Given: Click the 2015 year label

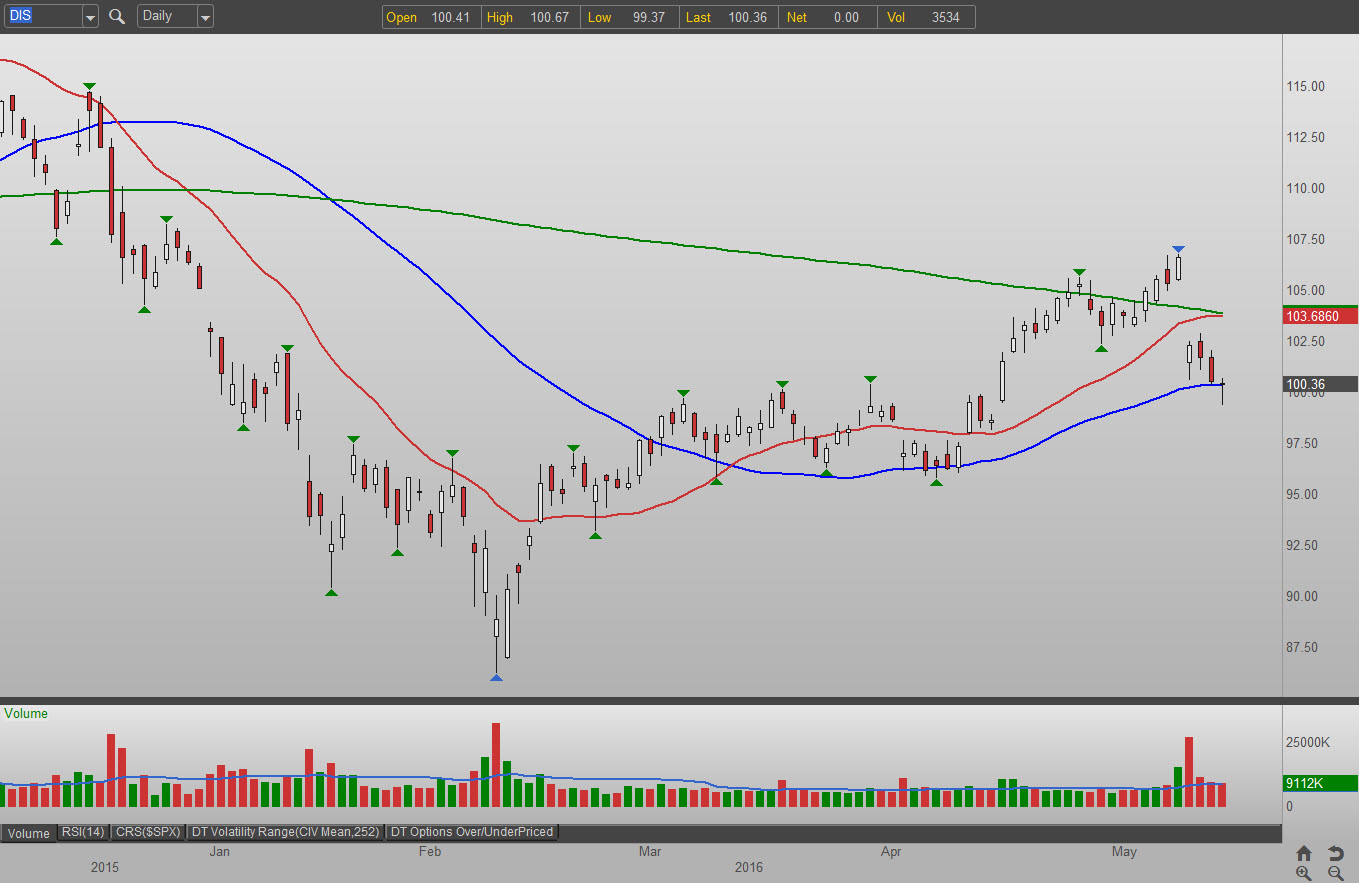Looking at the screenshot, I should (104, 868).
